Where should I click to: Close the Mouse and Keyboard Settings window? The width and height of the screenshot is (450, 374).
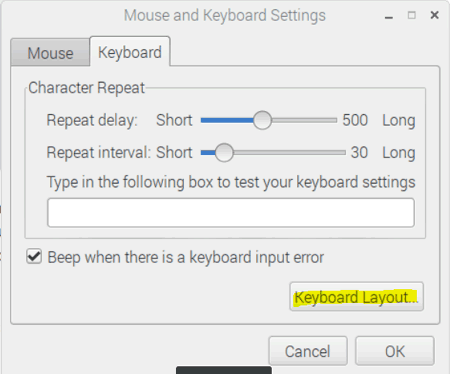pyautogui.click(x=434, y=15)
